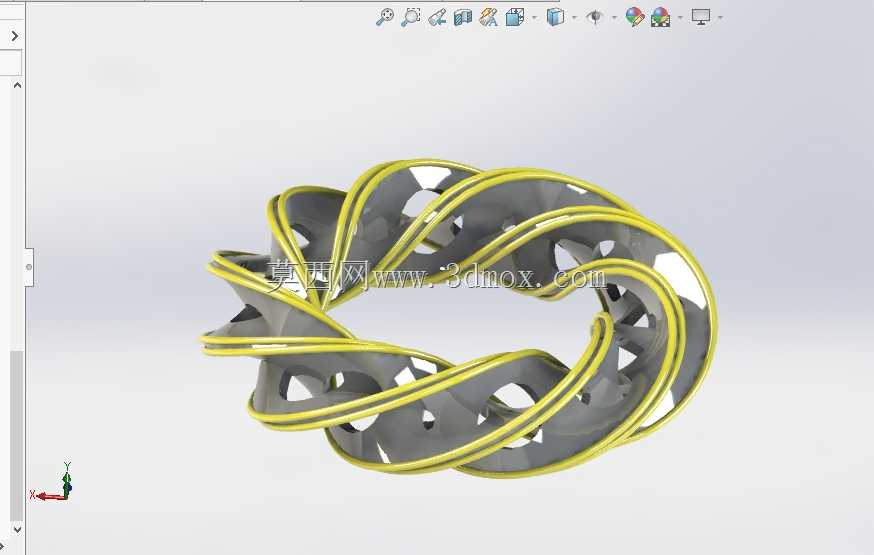This screenshot has width=874, height=555.
Task: Activate the Section View tool
Action: 463,17
